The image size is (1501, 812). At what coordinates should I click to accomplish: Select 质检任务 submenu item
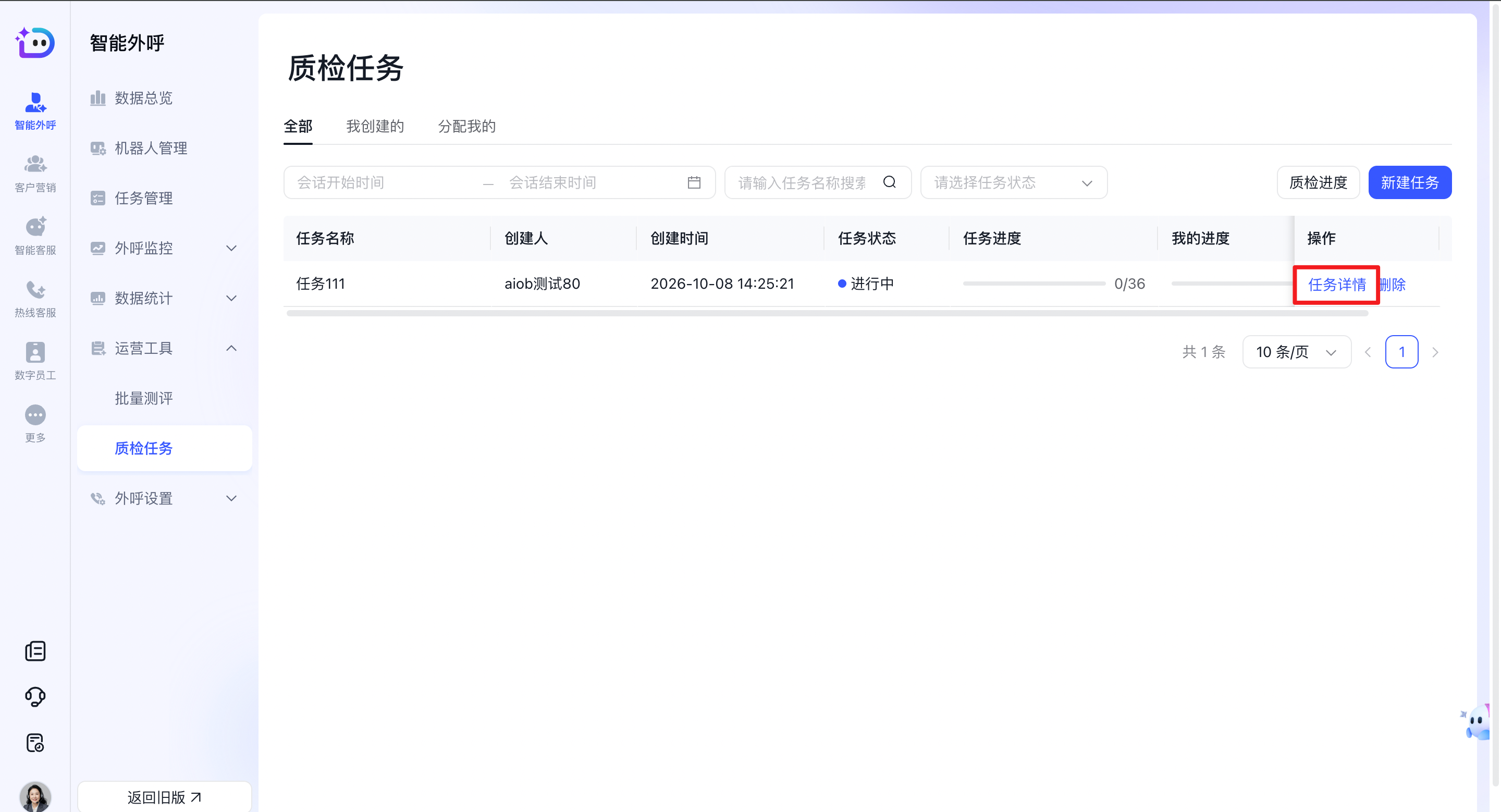pos(164,448)
